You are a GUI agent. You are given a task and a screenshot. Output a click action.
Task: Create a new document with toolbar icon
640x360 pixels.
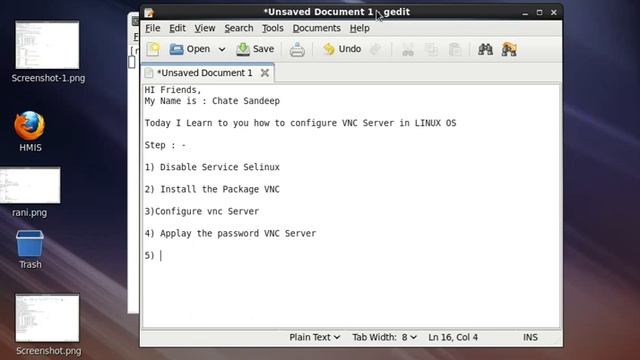click(153, 49)
